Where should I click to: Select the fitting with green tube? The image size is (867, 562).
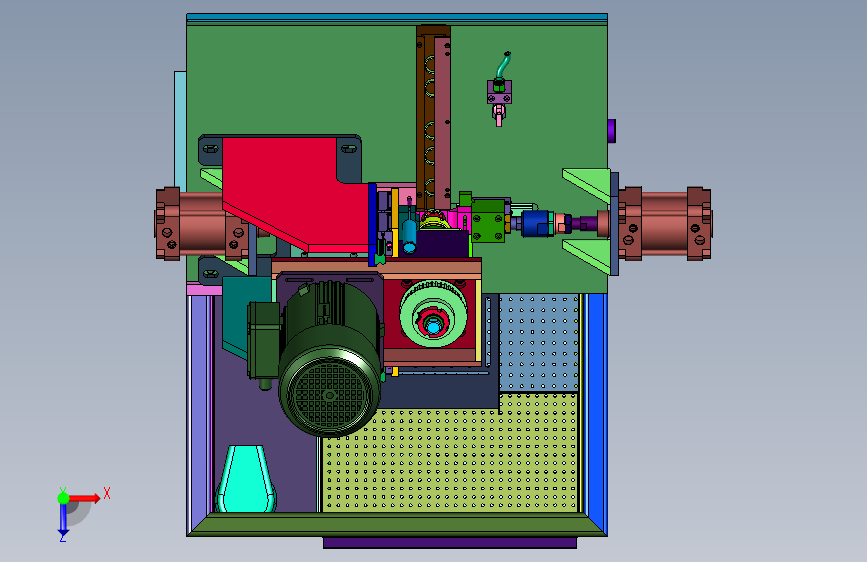500,89
